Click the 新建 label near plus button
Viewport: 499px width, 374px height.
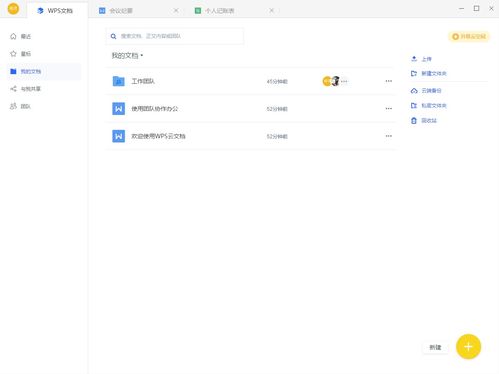(x=435, y=347)
